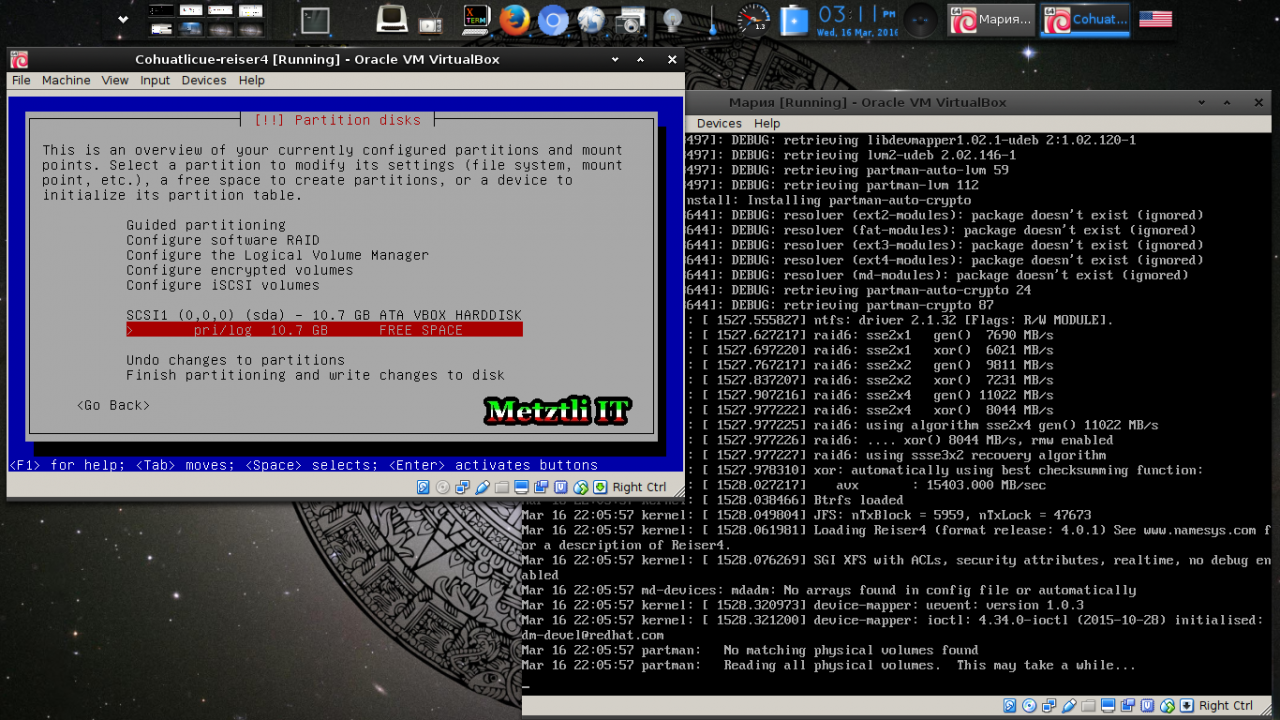Click USB devices icon in Cohuatlicue-reiser4 status bar
Screen dimensions: 1280x720
click(x=482, y=487)
